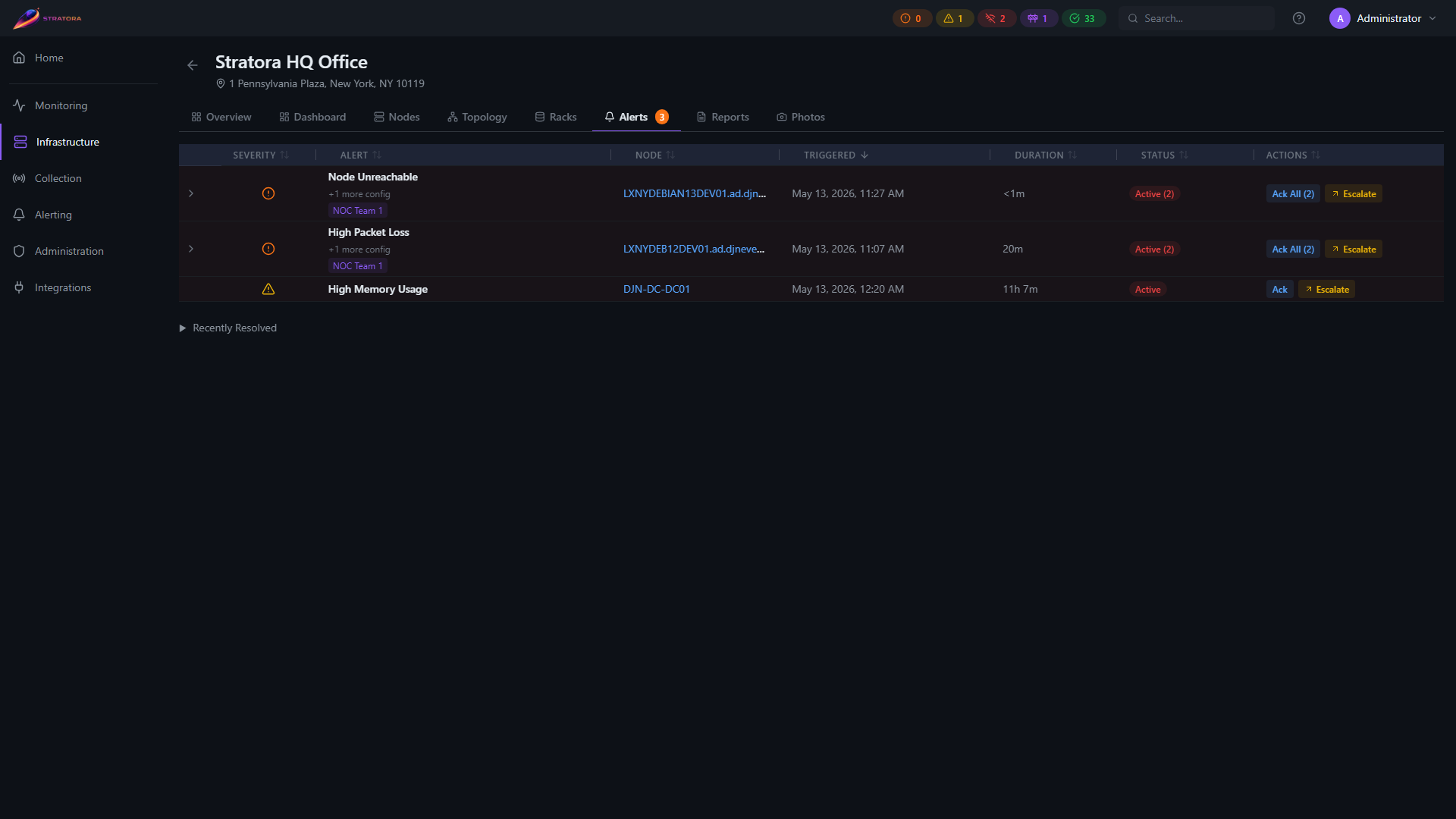Open the unreachable nodes counter showing 2

tap(996, 18)
